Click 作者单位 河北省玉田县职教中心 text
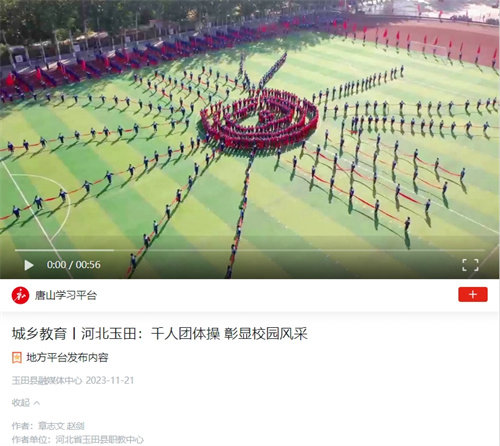This screenshot has height=446, width=500. pyautogui.click(x=78, y=439)
